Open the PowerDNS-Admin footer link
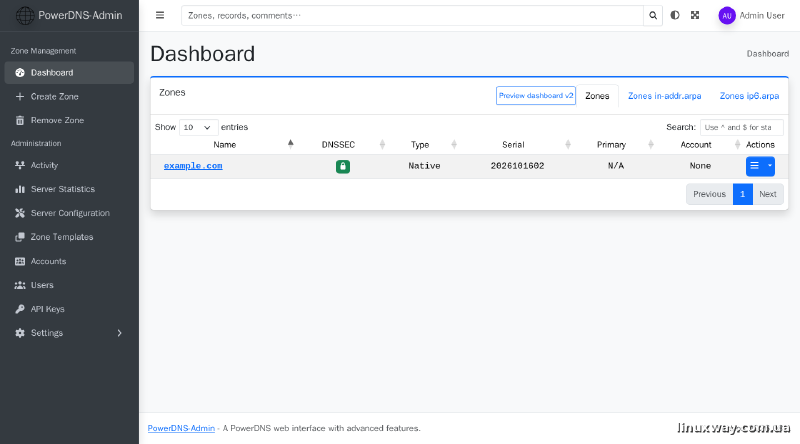800x444 pixels. tap(181, 428)
